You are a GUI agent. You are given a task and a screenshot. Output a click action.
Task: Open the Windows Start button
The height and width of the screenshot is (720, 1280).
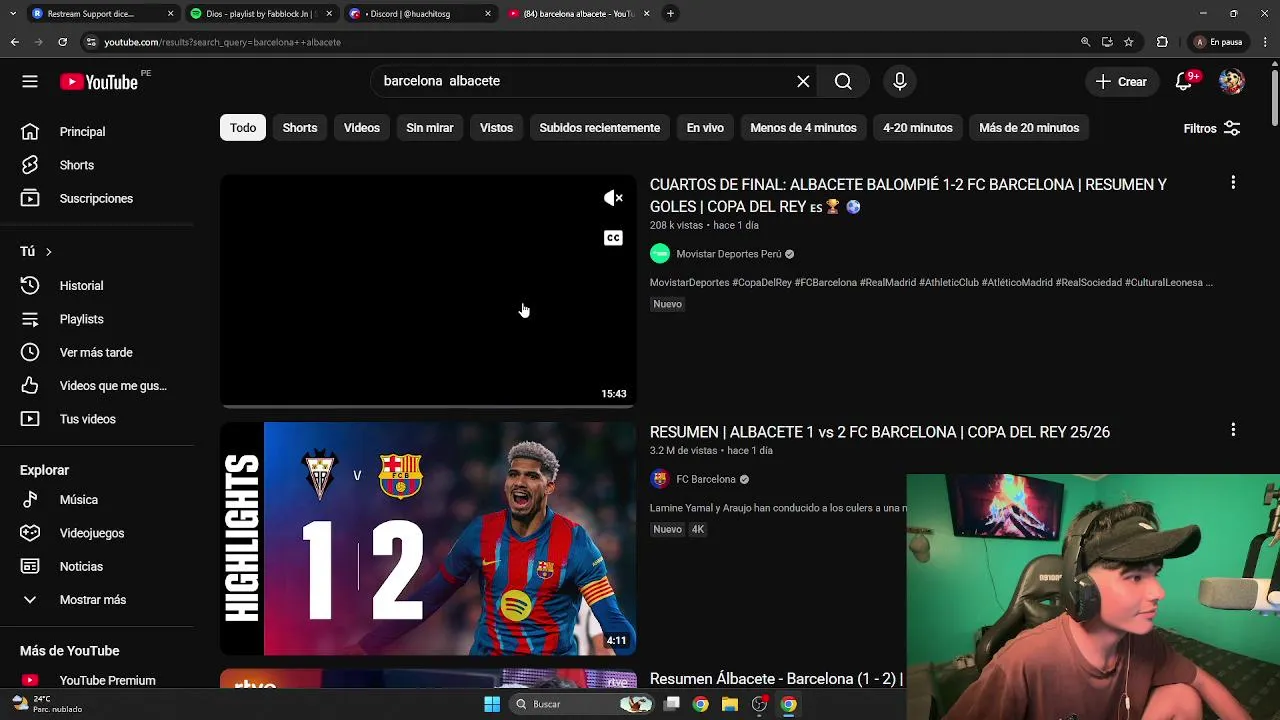tap(492, 704)
